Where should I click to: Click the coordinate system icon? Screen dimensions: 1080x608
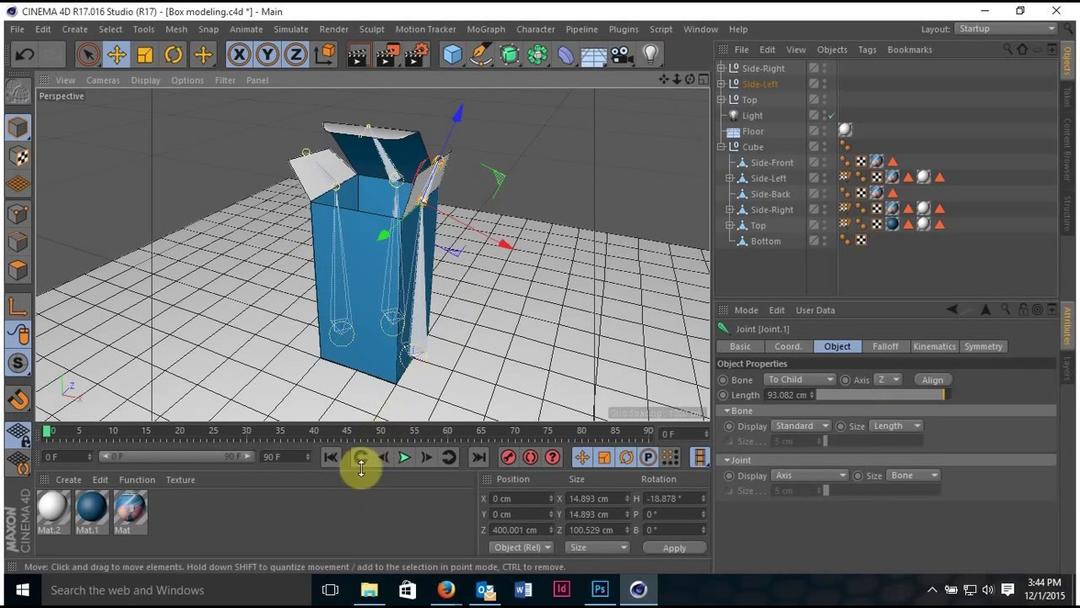coord(325,54)
